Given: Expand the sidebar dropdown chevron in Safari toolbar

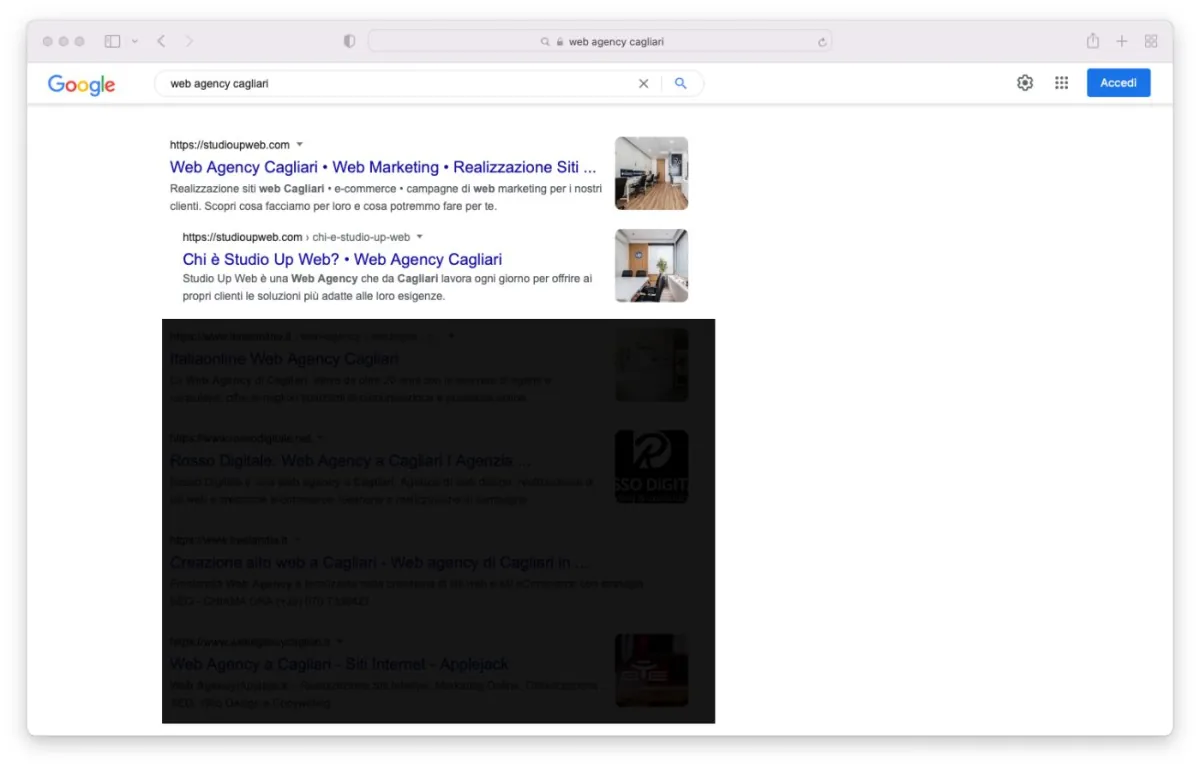Looking at the screenshot, I should [x=135, y=41].
